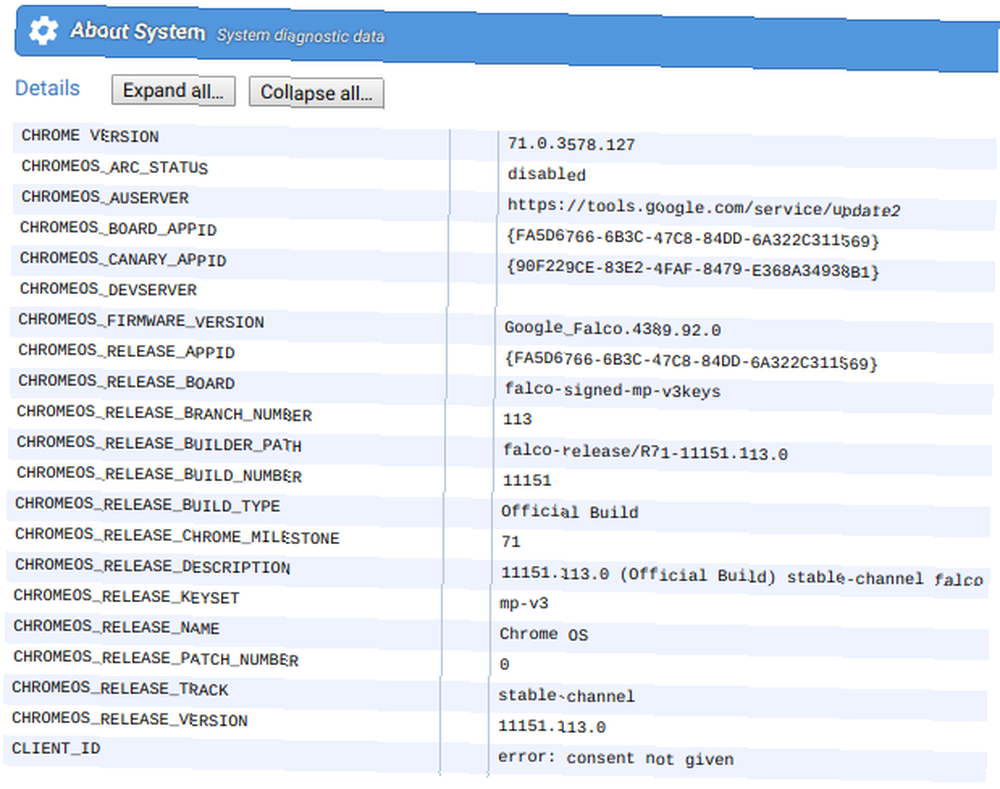Image resolution: width=1000 pixels, height=789 pixels.
Task: Select the disabled ARC status value
Action: (x=547, y=174)
